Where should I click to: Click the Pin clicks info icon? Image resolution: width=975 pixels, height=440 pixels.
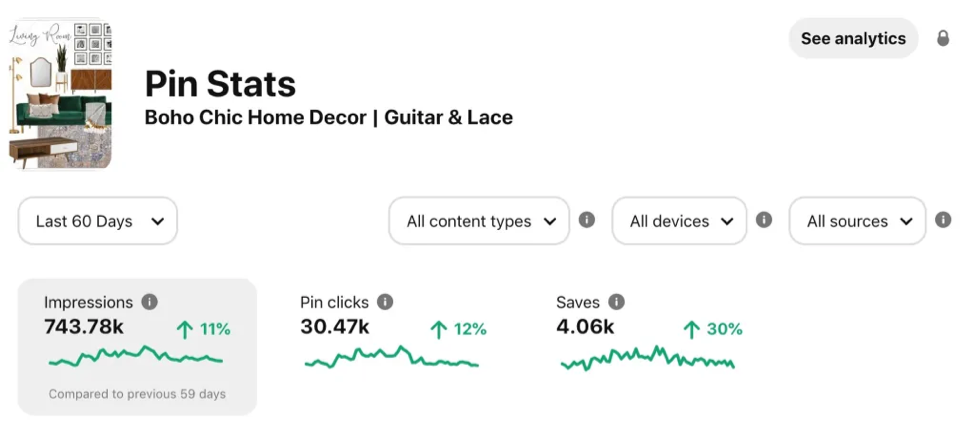(385, 301)
